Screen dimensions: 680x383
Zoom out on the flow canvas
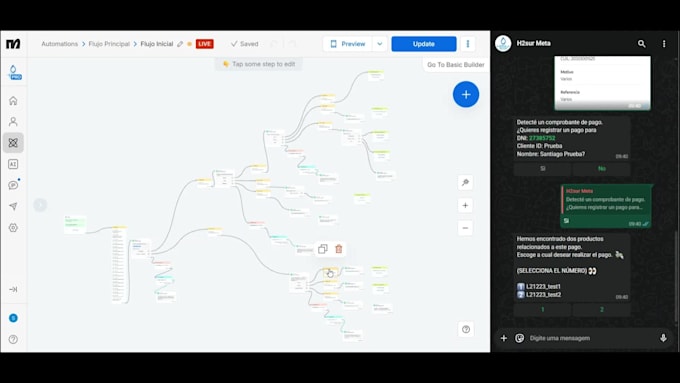coord(465,228)
